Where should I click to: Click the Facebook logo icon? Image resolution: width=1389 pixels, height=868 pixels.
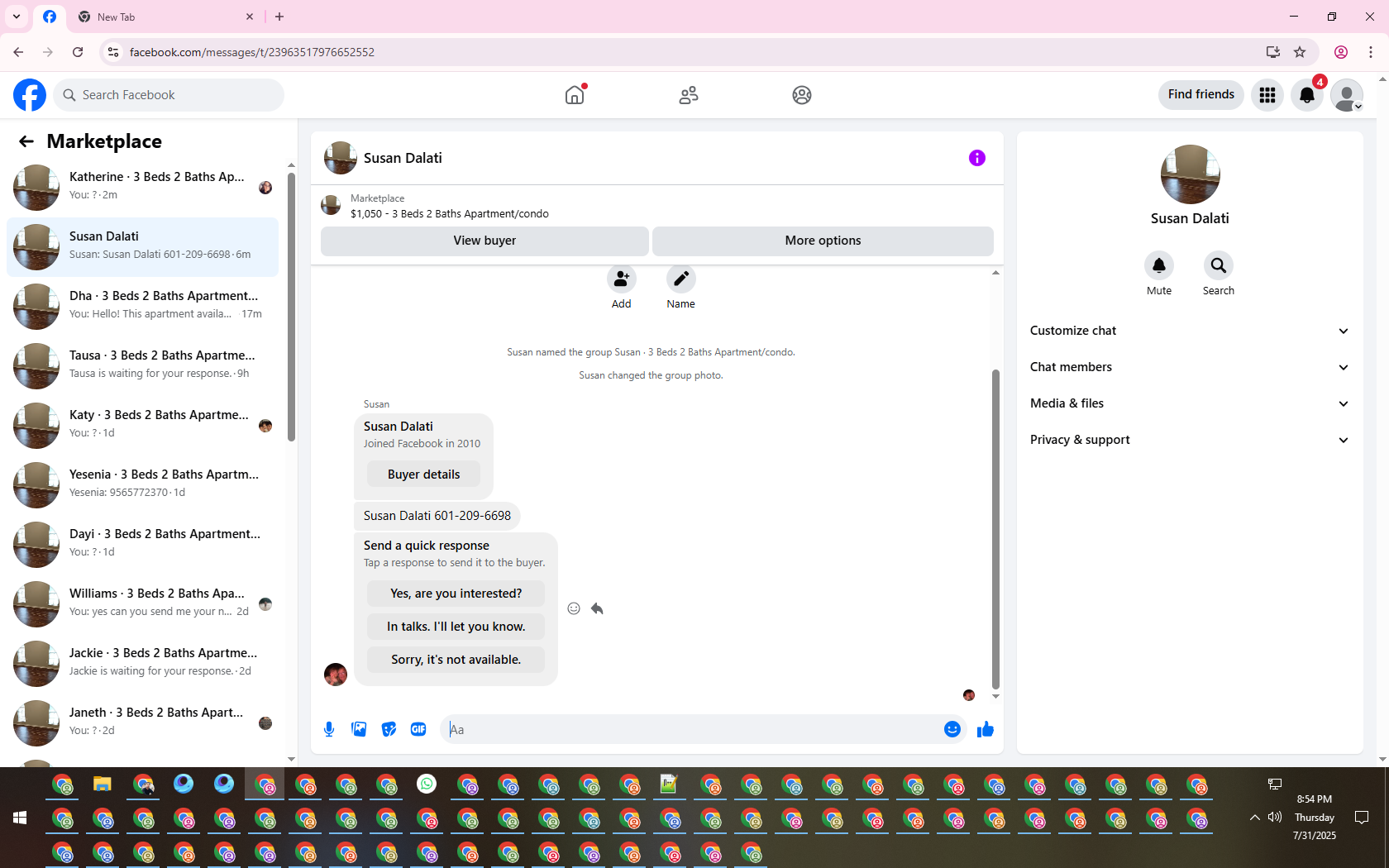pos(30,95)
